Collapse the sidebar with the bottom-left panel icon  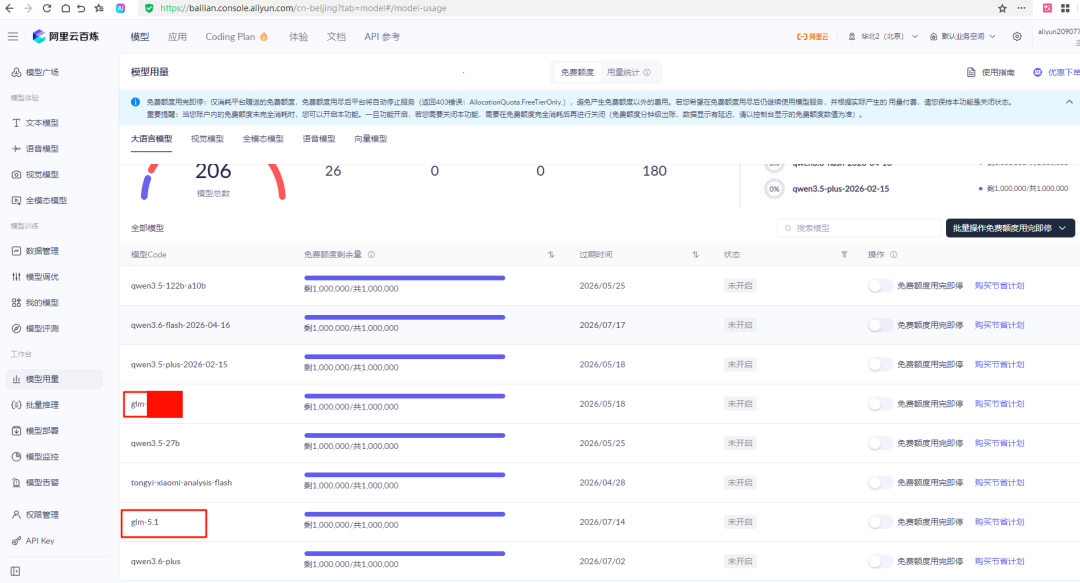click(15, 571)
